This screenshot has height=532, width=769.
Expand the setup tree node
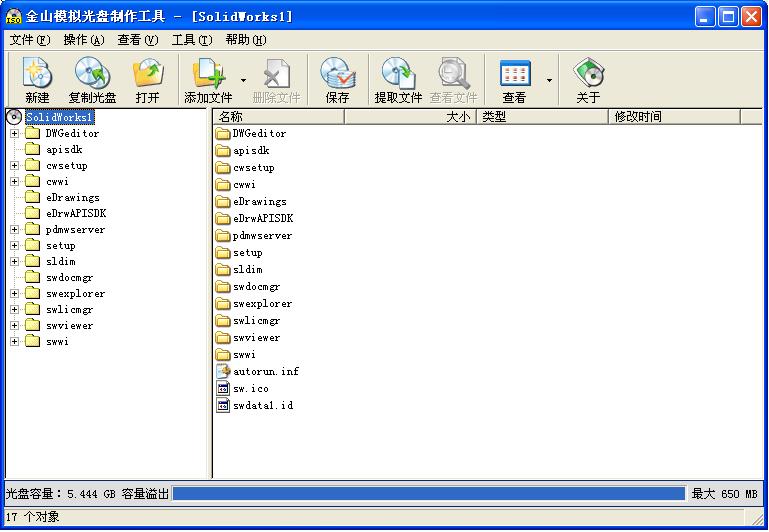click(14, 246)
